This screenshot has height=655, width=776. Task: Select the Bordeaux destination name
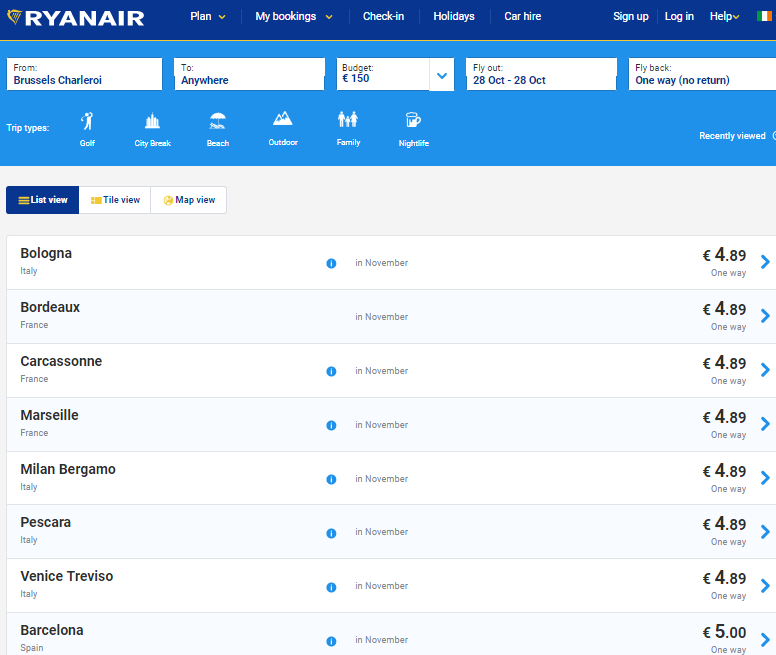[50, 307]
